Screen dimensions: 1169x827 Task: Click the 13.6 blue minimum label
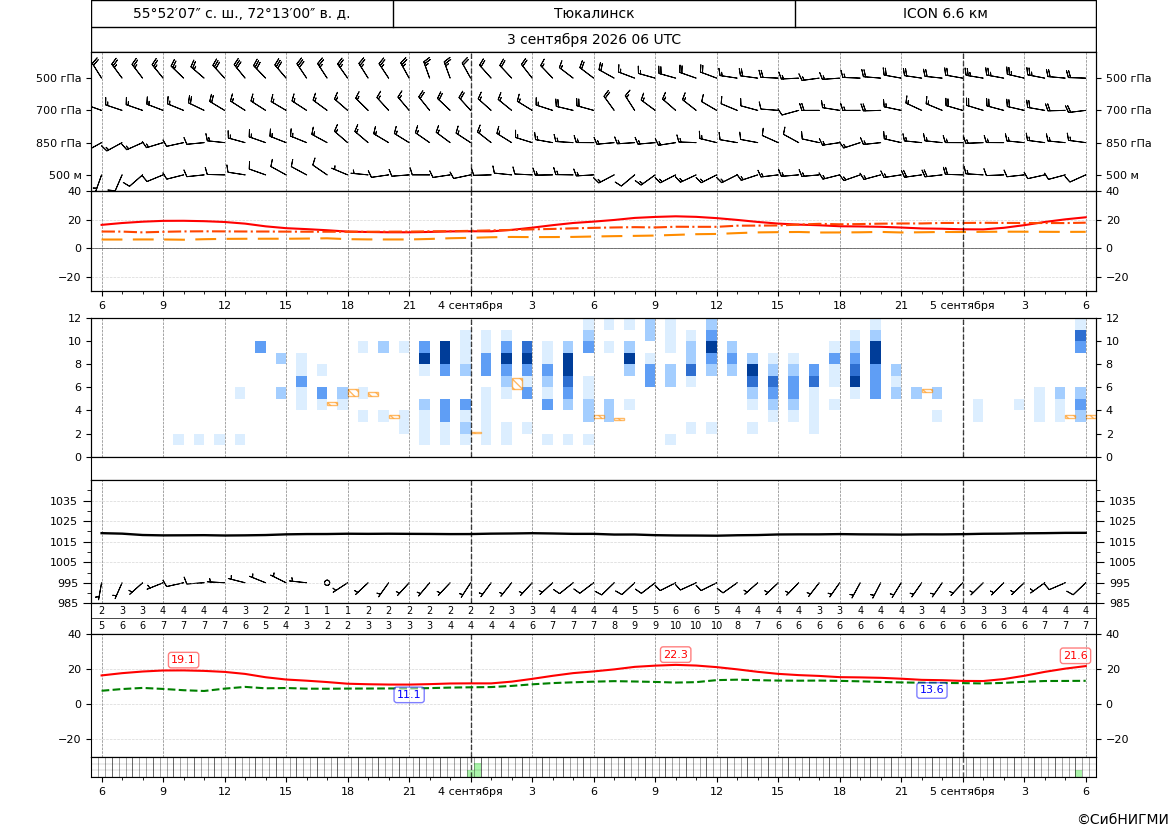[931, 690]
